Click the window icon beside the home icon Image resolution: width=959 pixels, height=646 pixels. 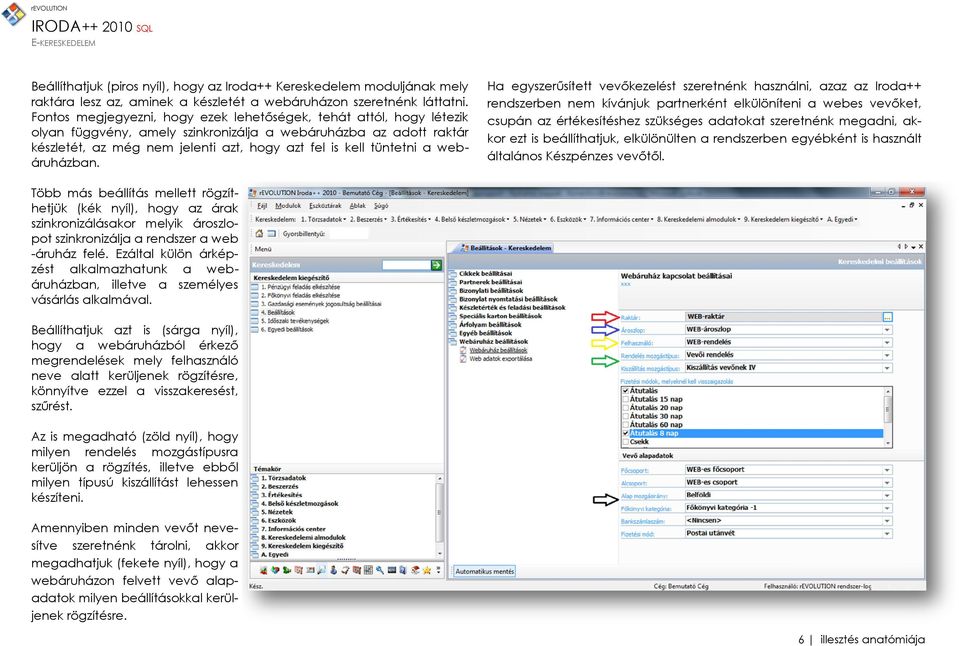(x=271, y=234)
